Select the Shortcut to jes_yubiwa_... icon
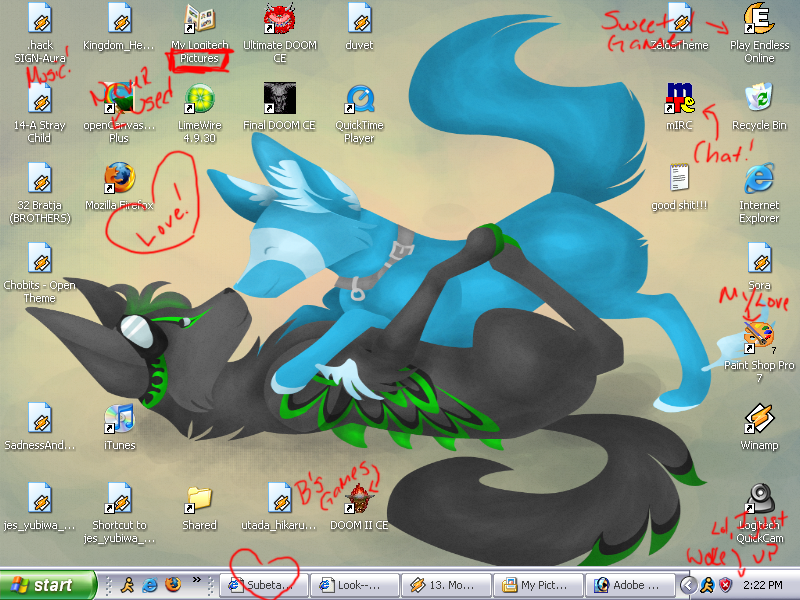Screen dimensions: 800x600 tap(120, 498)
